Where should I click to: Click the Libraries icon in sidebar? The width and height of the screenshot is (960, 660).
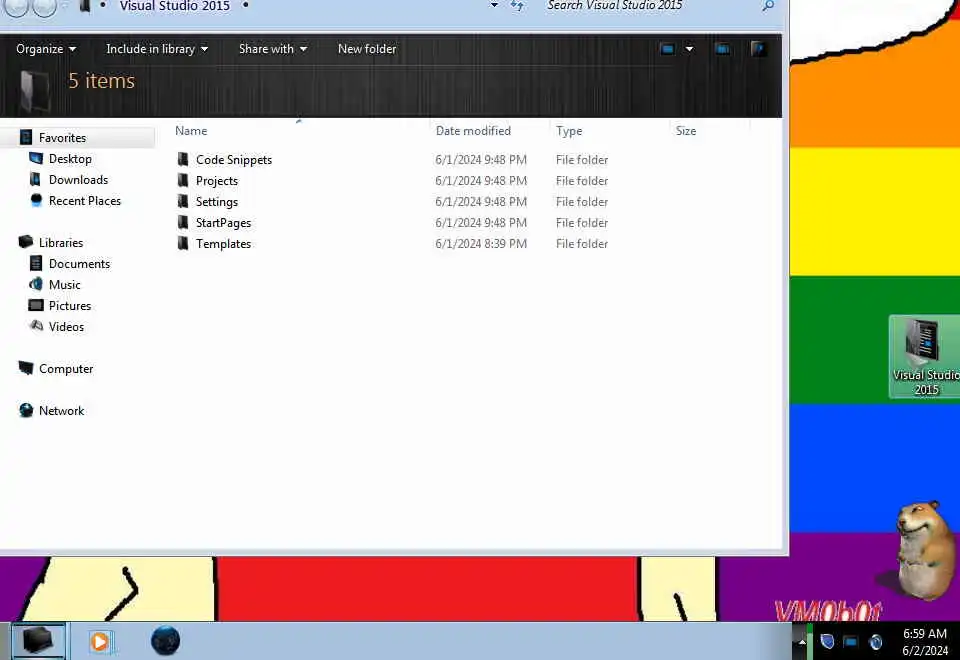[x=26, y=242]
